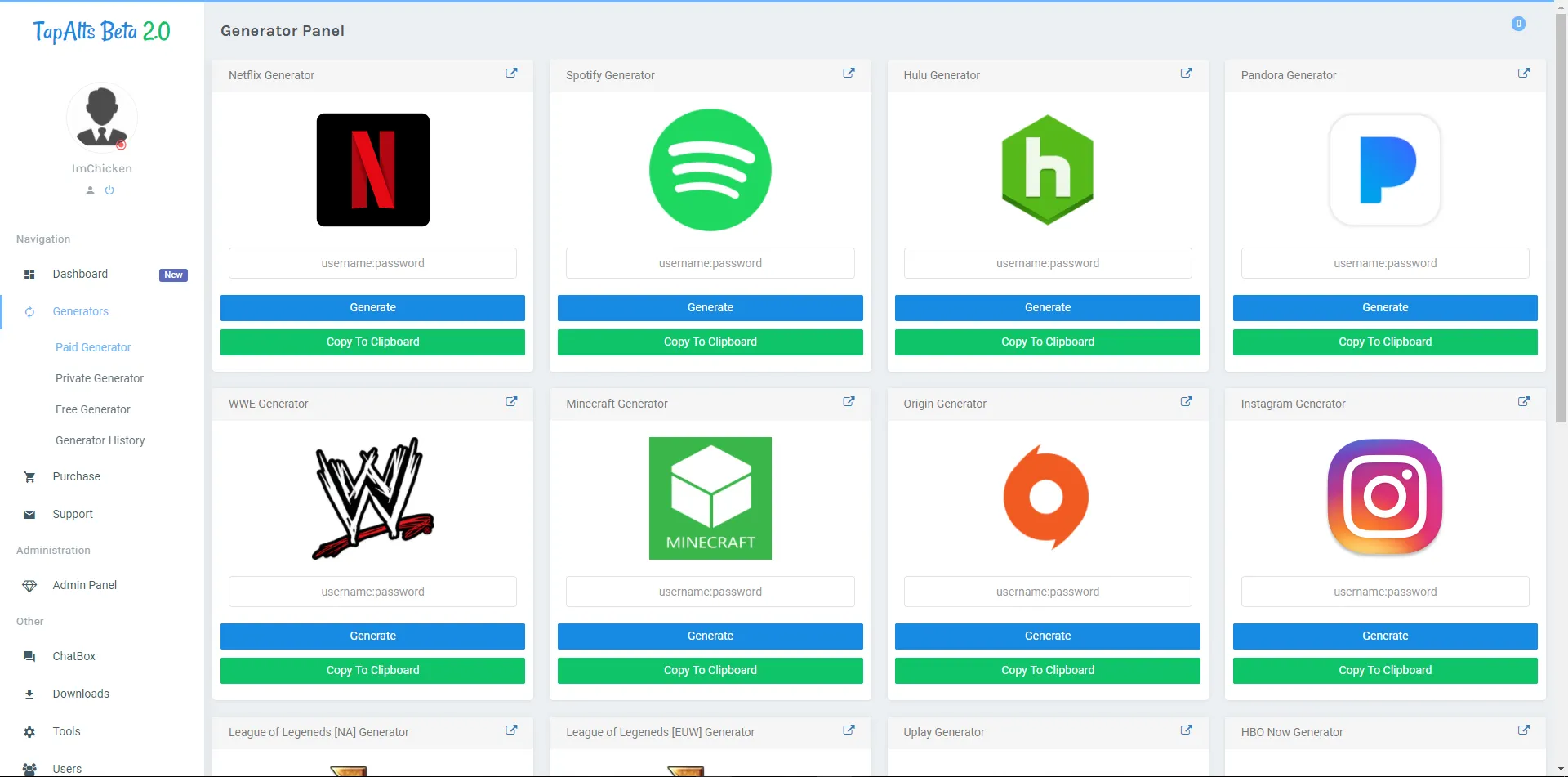This screenshot has height=777, width=1568.
Task: Click the Netflix username:password field
Action: coord(372,263)
